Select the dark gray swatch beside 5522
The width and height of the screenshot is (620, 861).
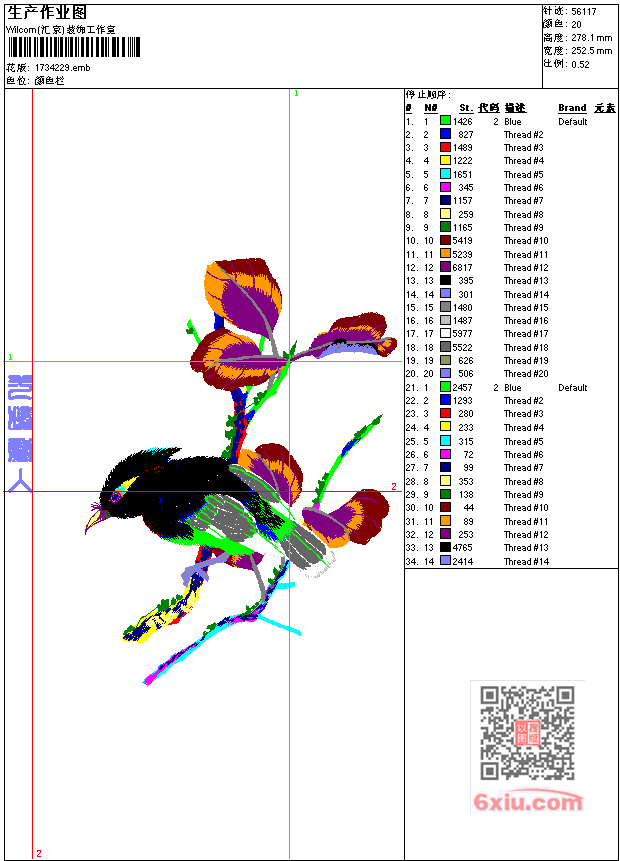pyautogui.click(x=445, y=347)
